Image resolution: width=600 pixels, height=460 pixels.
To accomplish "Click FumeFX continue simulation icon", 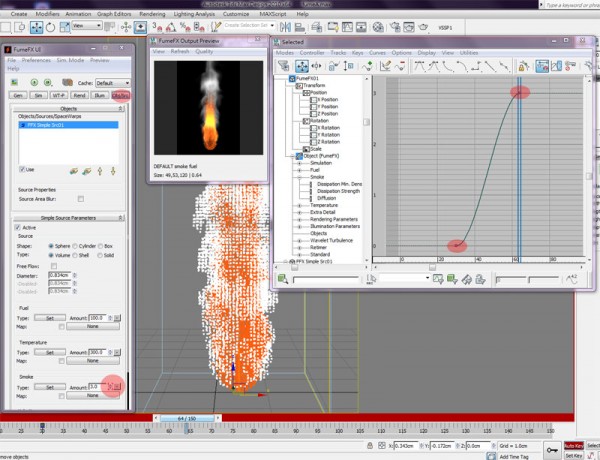I will click(47, 82).
